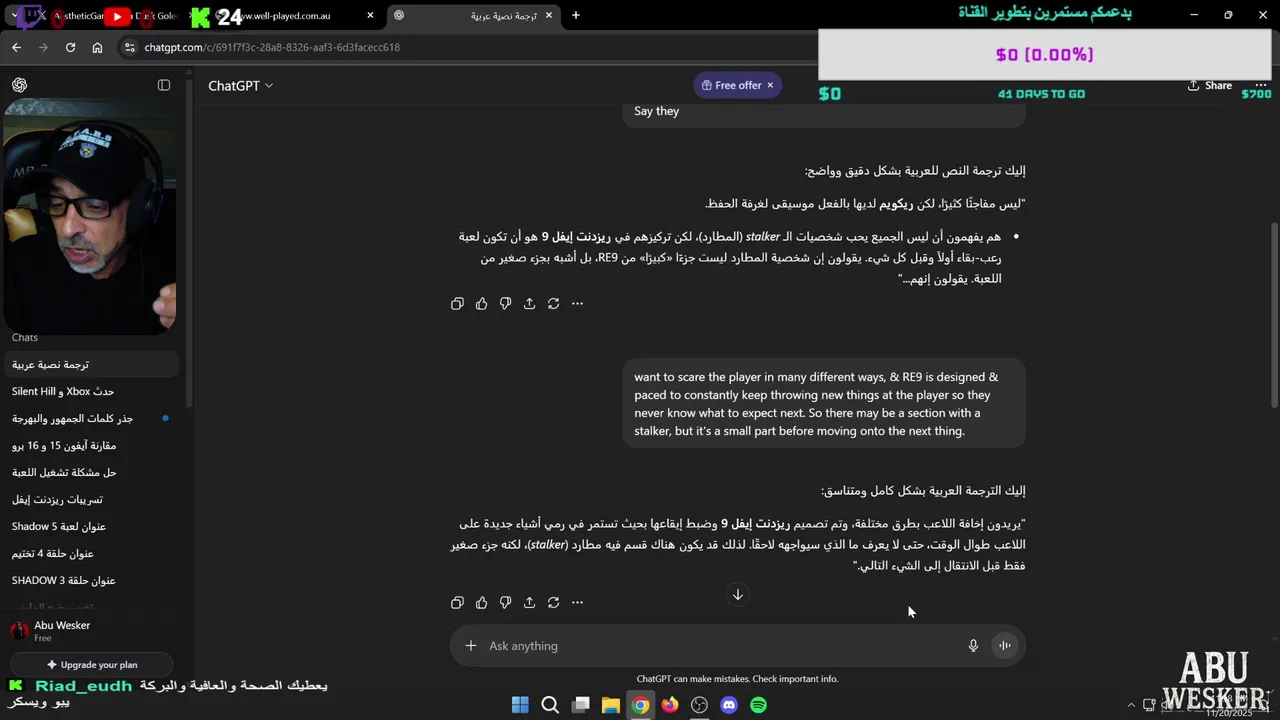
Task: Open more actions for the RE9 stalker characters response
Action: [x=577, y=303]
